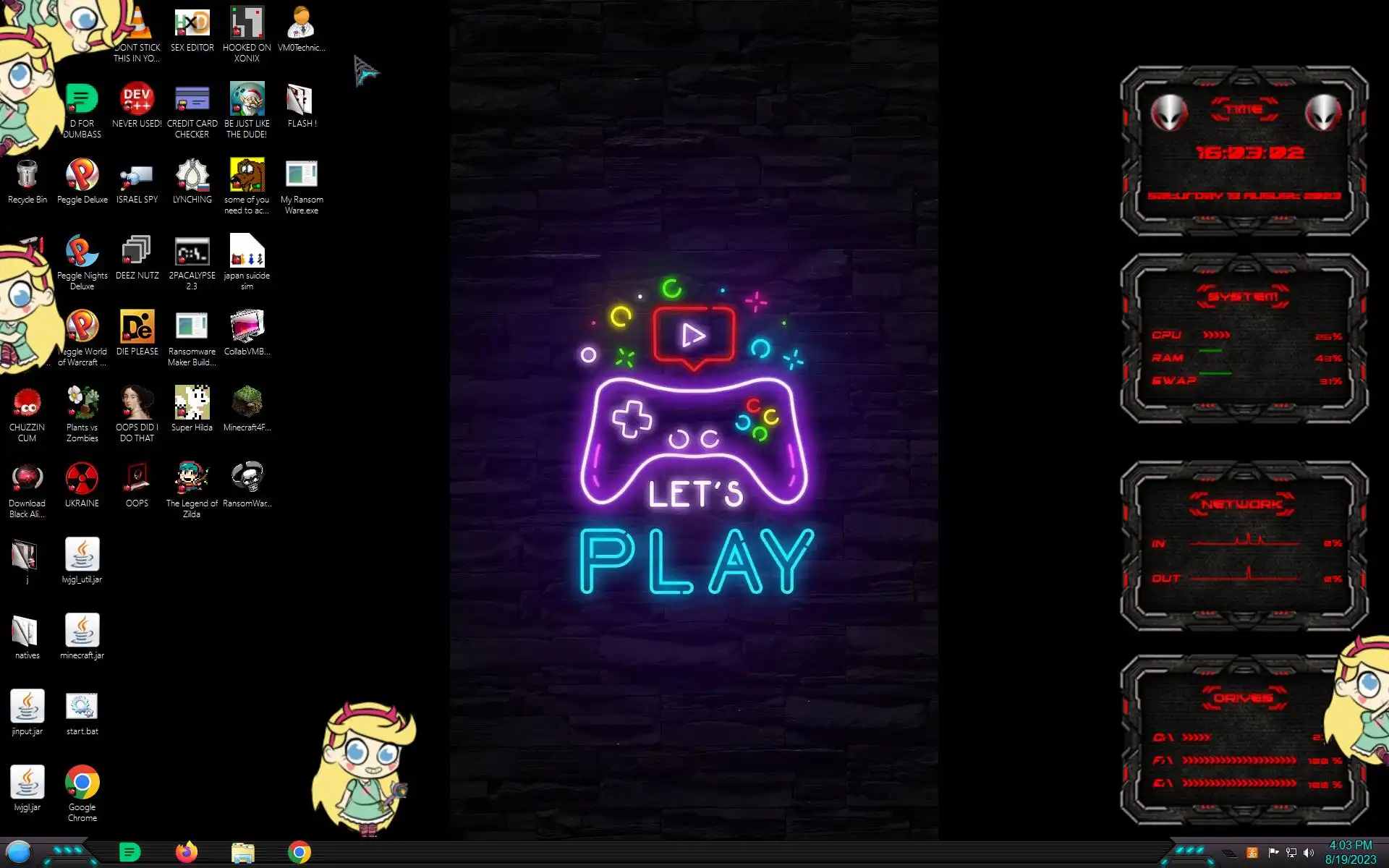Viewport: 1389px width, 868px height.
Task: Select the start.bat batch file
Action: [82, 707]
